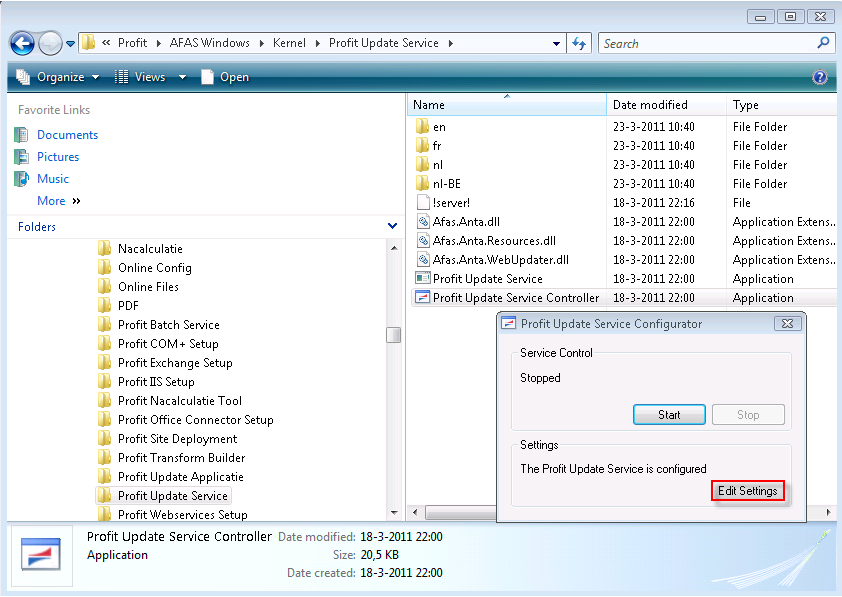Click the folder tree scrollbar thumb
This screenshot has height=597, width=842.
pos(394,334)
